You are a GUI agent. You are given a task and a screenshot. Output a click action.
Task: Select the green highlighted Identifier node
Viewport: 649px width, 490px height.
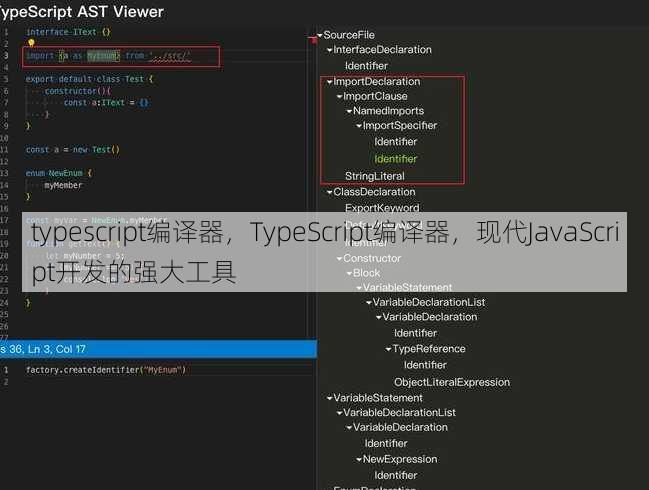pos(396,159)
